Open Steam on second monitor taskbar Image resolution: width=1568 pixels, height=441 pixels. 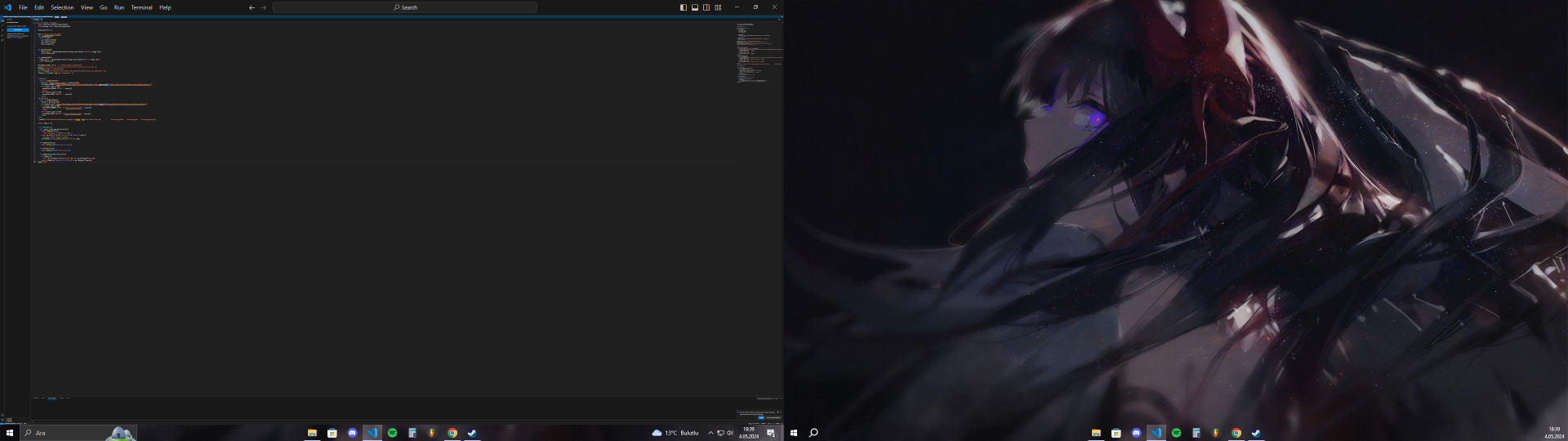click(x=1256, y=433)
